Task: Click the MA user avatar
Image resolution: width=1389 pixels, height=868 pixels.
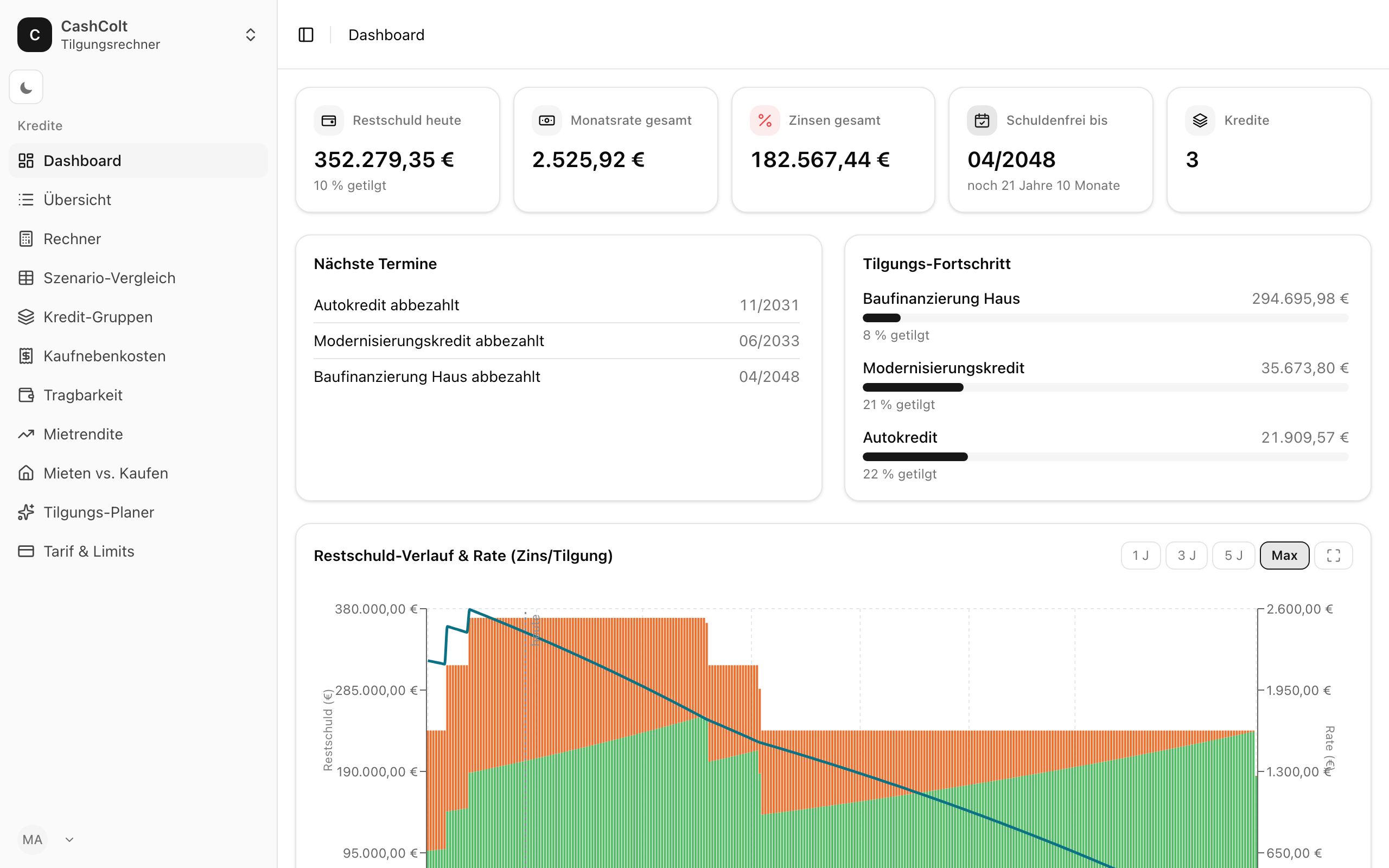Action: [32, 840]
